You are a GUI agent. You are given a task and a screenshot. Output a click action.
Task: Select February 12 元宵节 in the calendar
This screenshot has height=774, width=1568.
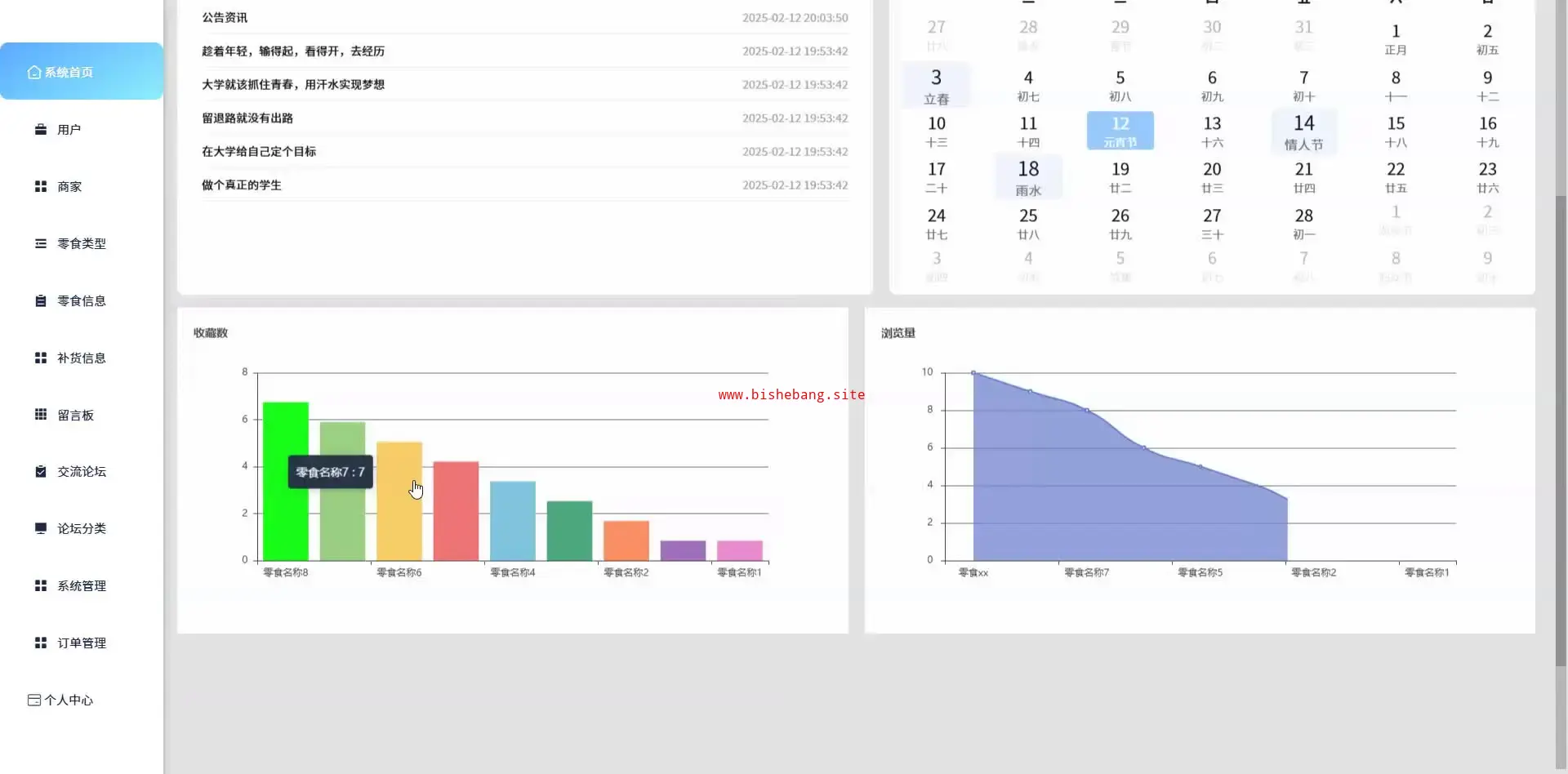pyautogui.click(x=1120, y=131)
